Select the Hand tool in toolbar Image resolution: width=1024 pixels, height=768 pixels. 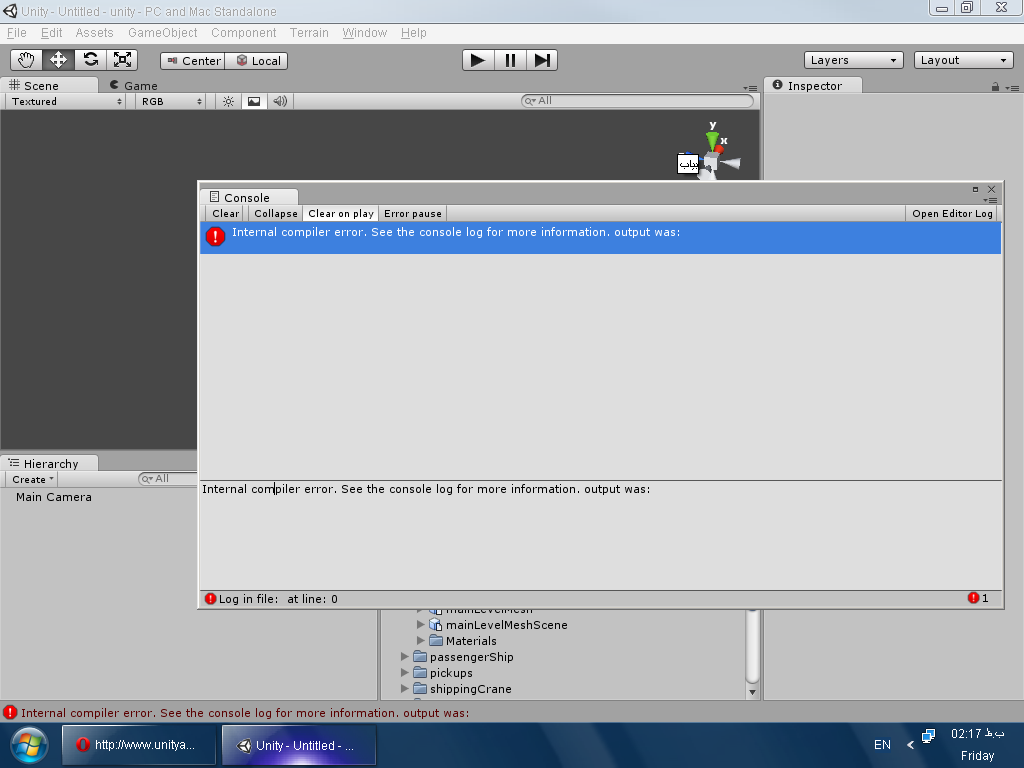tap(26, 60)
